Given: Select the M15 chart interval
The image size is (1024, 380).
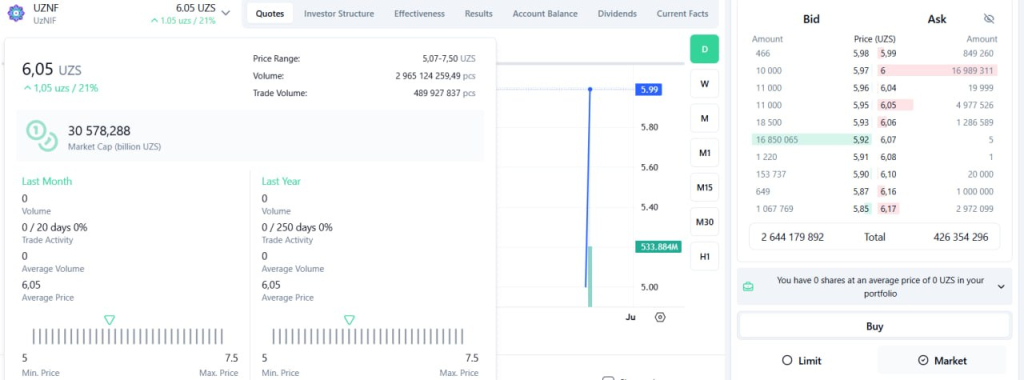Looking at the screenshot, I should click(705, 187).
